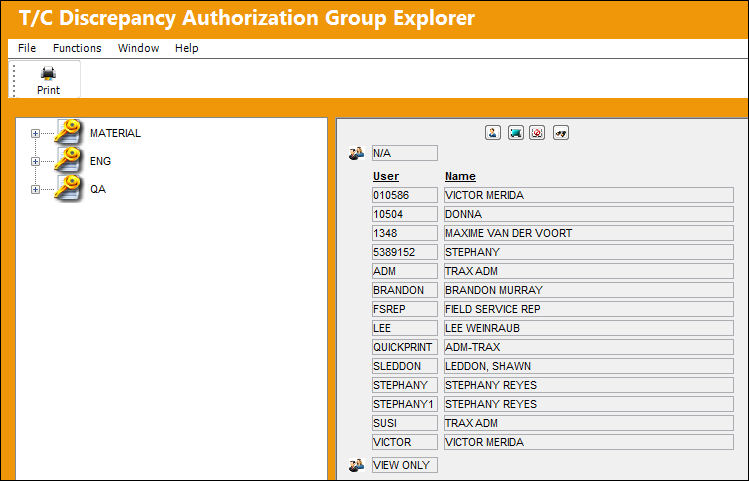The width and height of the screenshot is (749, 481).
Task: Click the user person icon button
Action: click(492, 133)
